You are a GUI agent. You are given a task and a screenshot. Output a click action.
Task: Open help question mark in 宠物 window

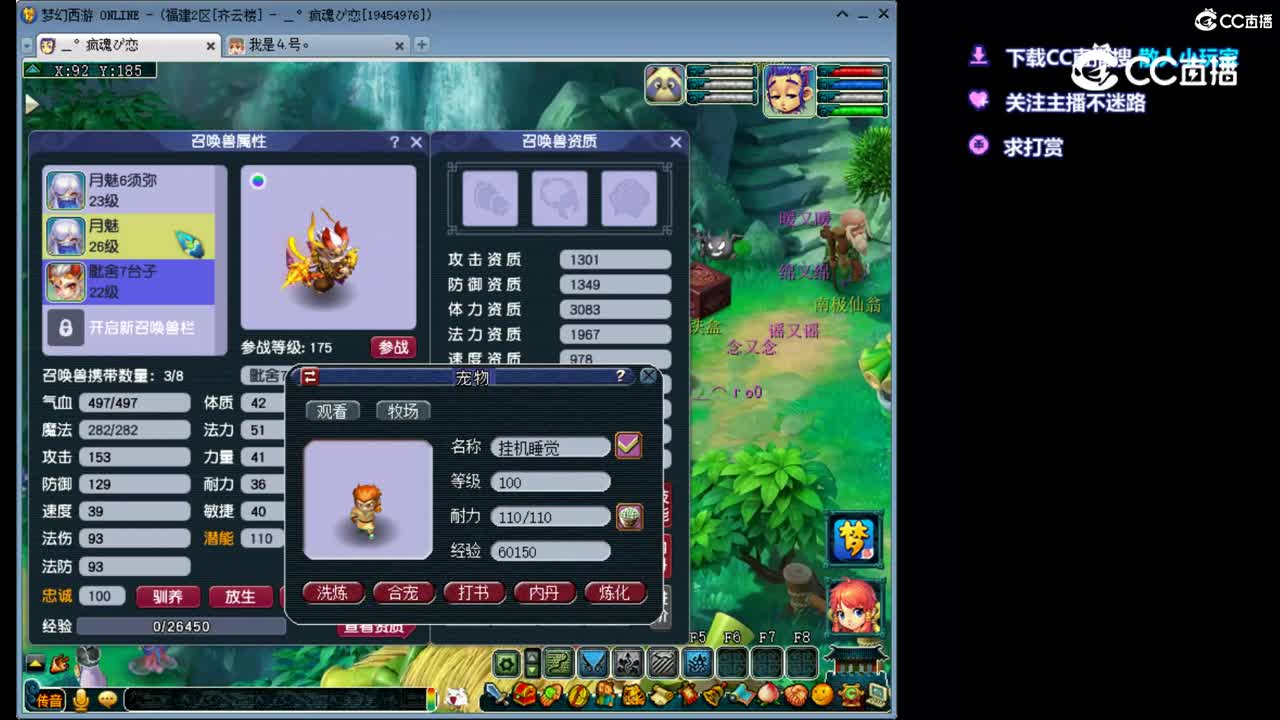[x=620, y=376]
